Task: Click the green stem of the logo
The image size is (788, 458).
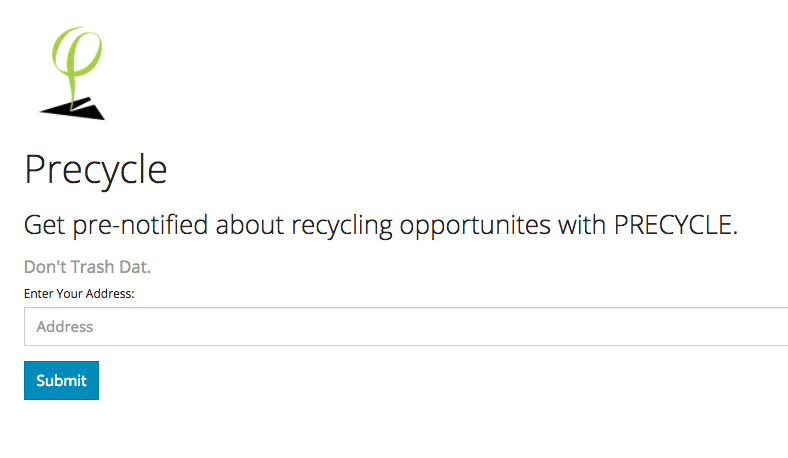Action: [73, 90]
